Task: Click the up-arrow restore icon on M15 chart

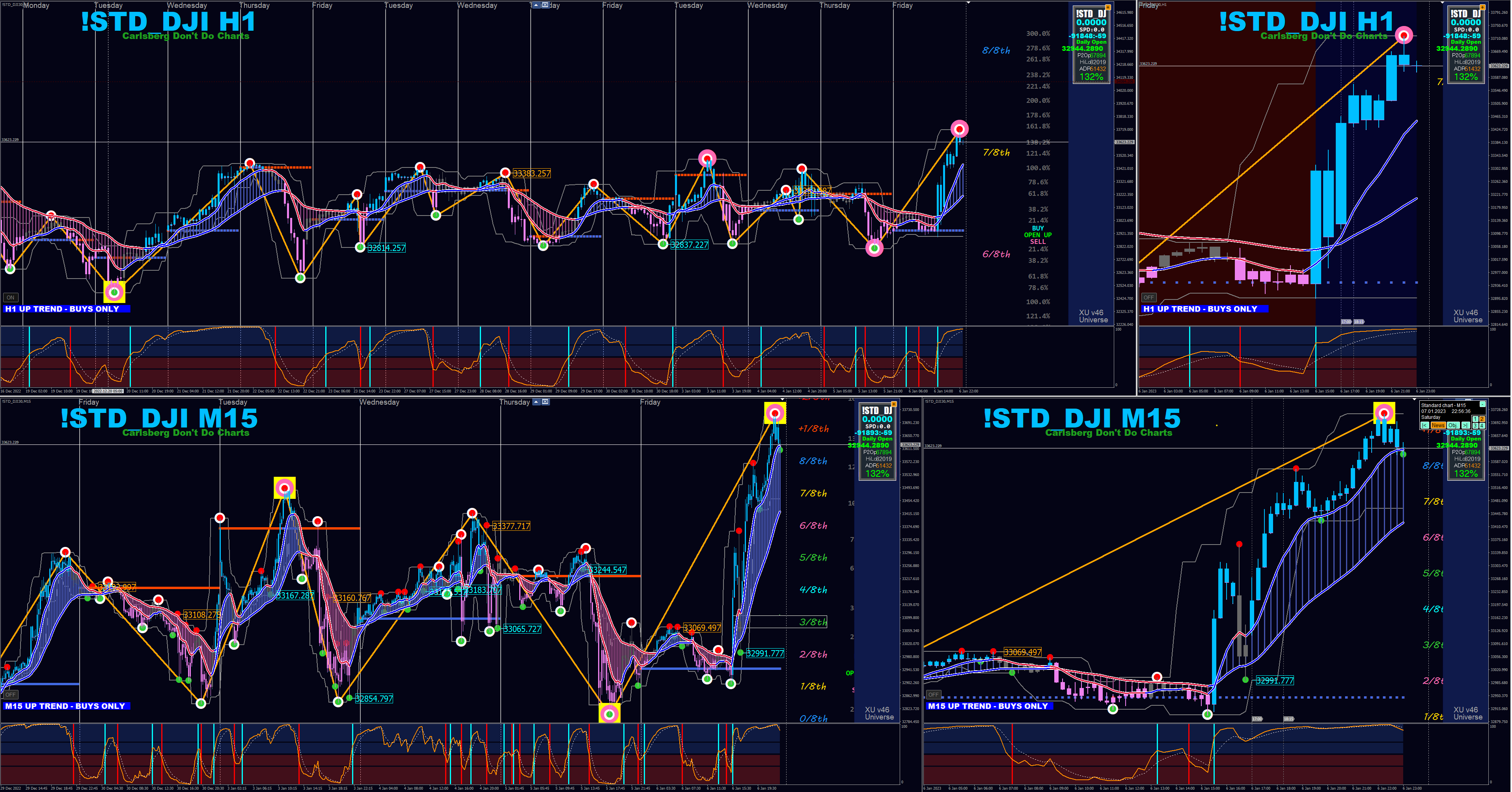Action: [x=536, y=402]
